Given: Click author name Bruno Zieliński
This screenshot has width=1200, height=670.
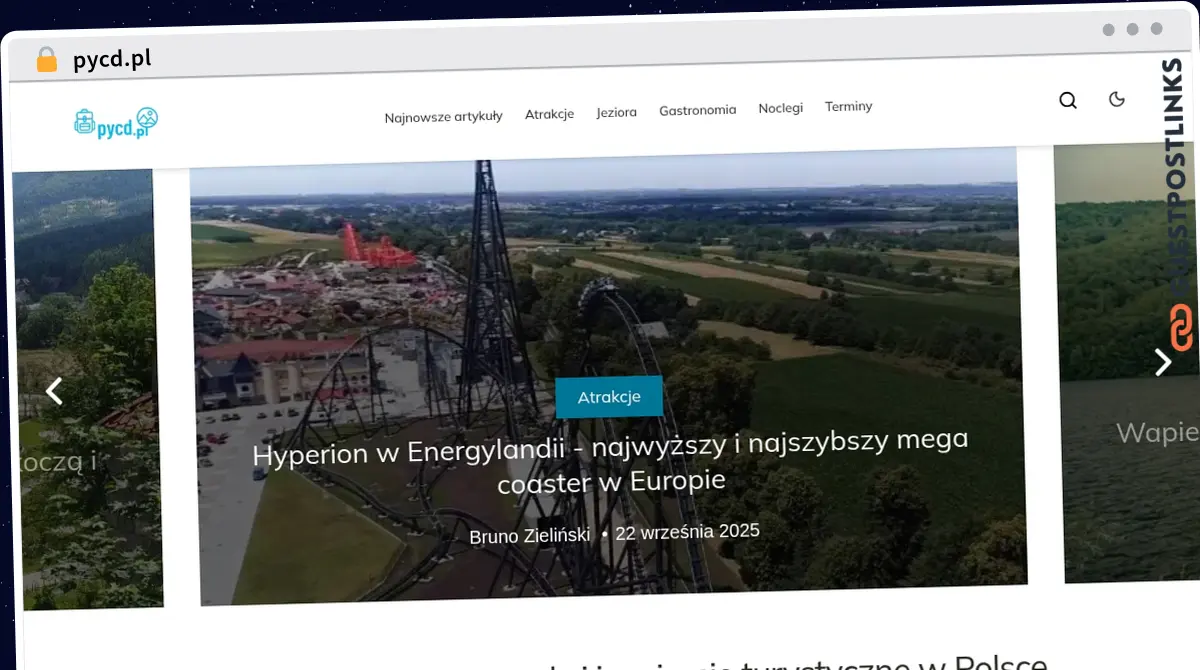Looking at the screenshot, I should tap(531, 536).
